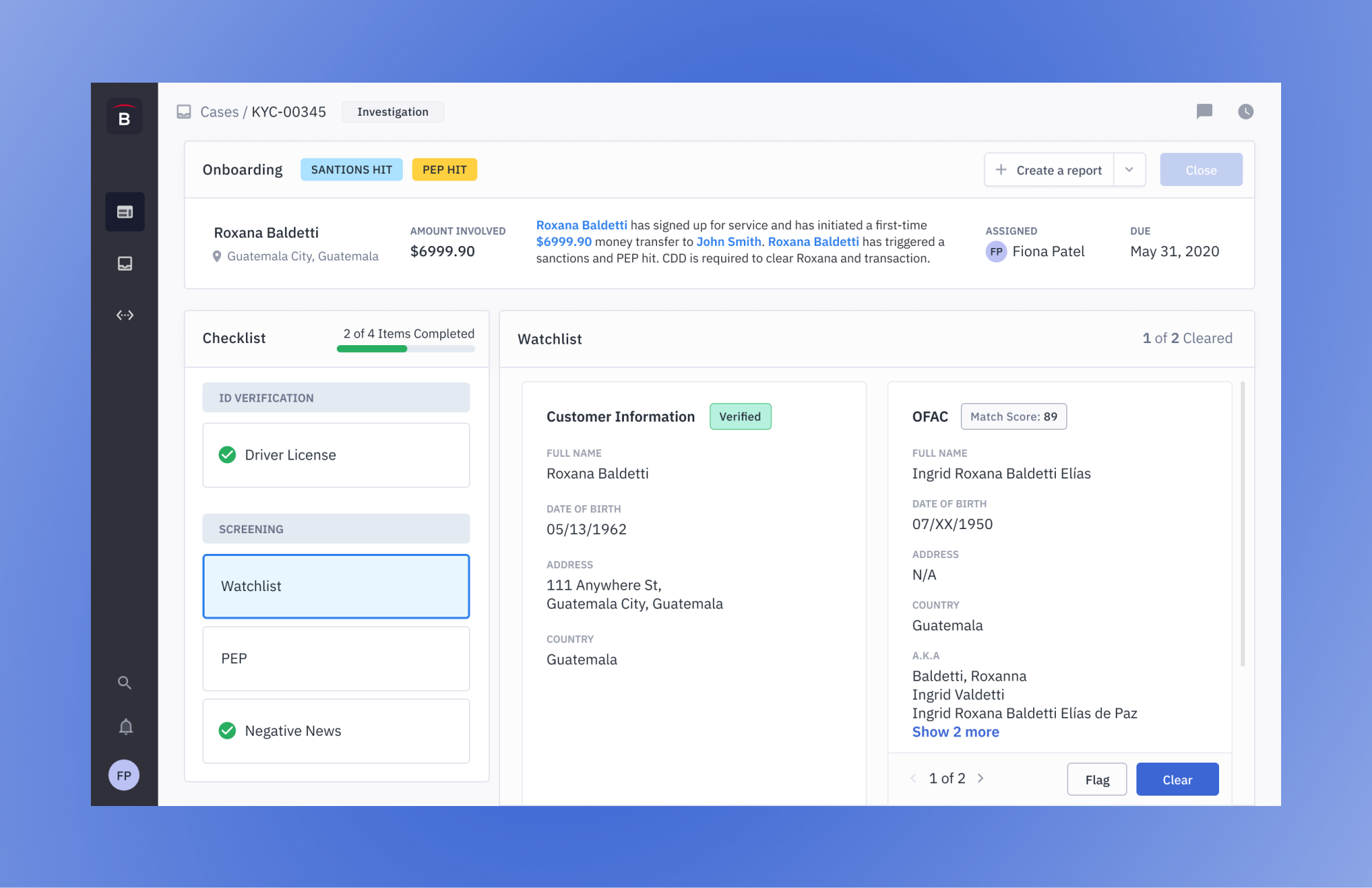Open the history clock icon

pyautogui.click(x=1245, y=112)
